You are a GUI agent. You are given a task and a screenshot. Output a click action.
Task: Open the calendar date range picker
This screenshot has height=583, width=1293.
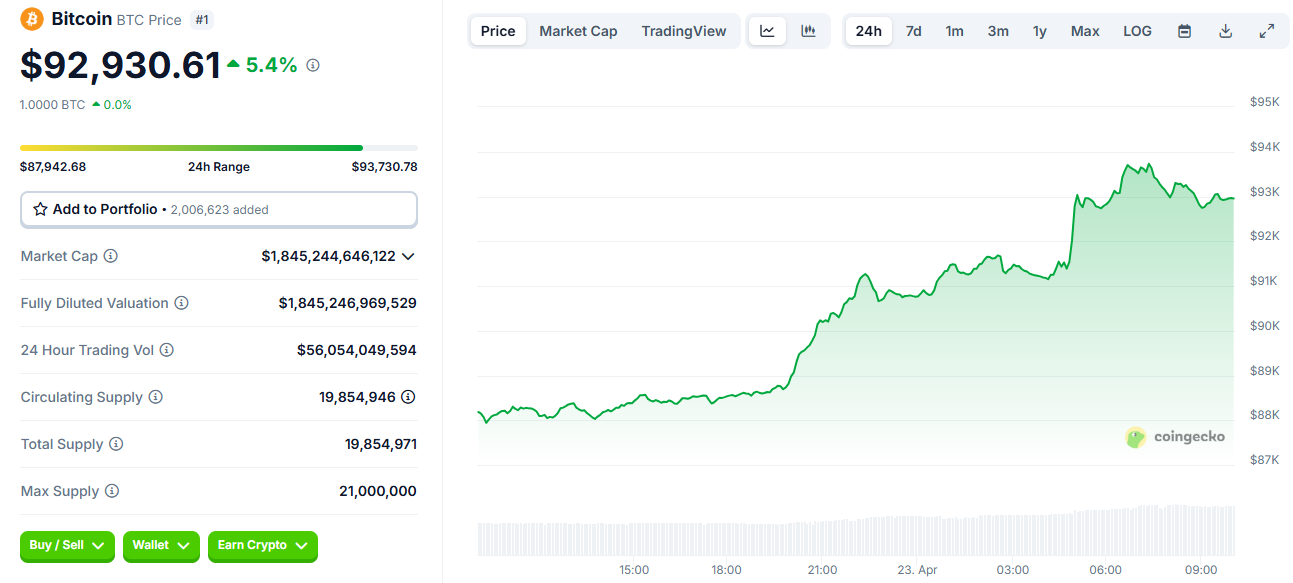pos(1184,31)
